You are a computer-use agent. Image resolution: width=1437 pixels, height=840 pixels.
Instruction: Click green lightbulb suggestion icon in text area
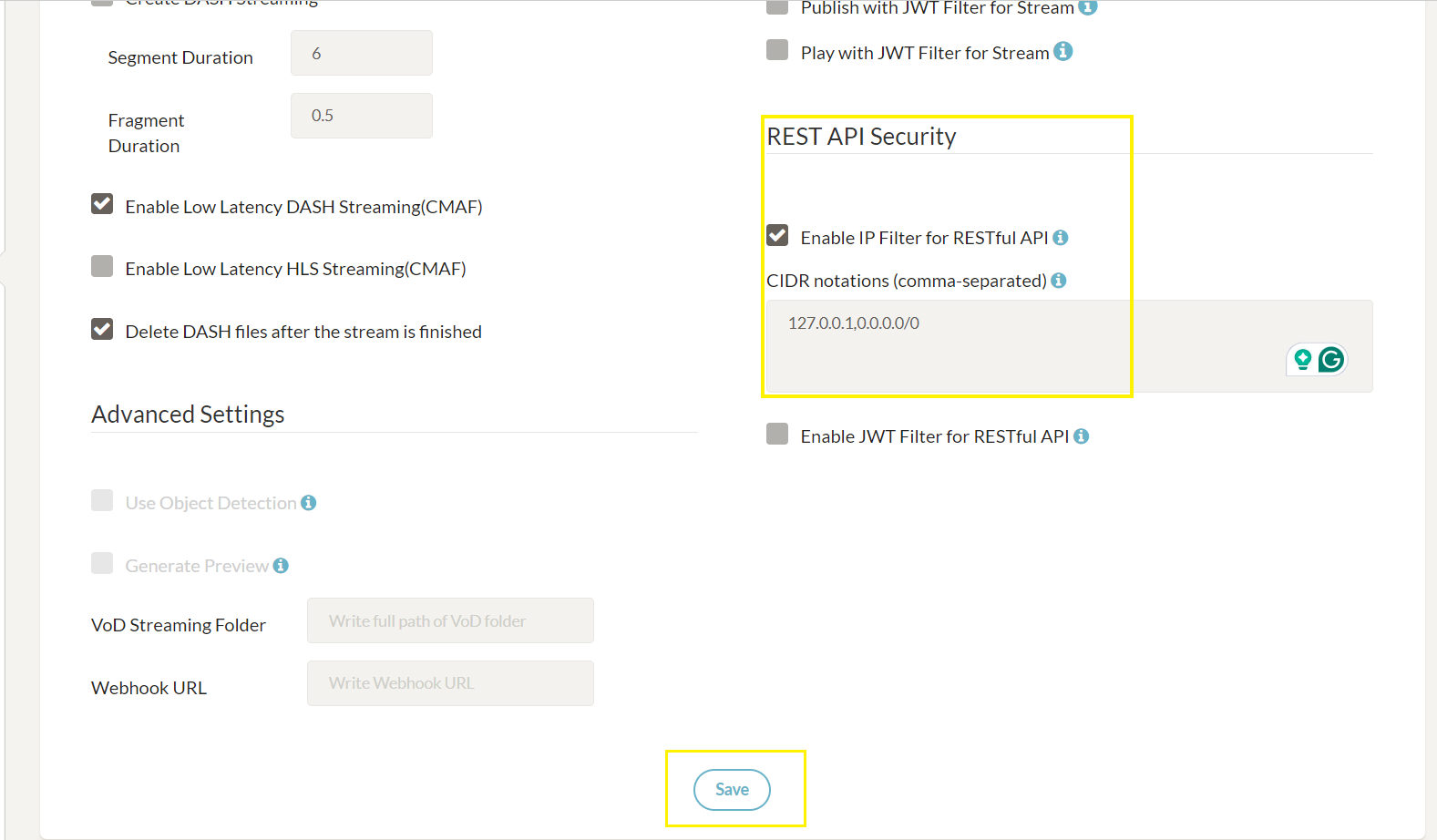tap(1302, 360)
